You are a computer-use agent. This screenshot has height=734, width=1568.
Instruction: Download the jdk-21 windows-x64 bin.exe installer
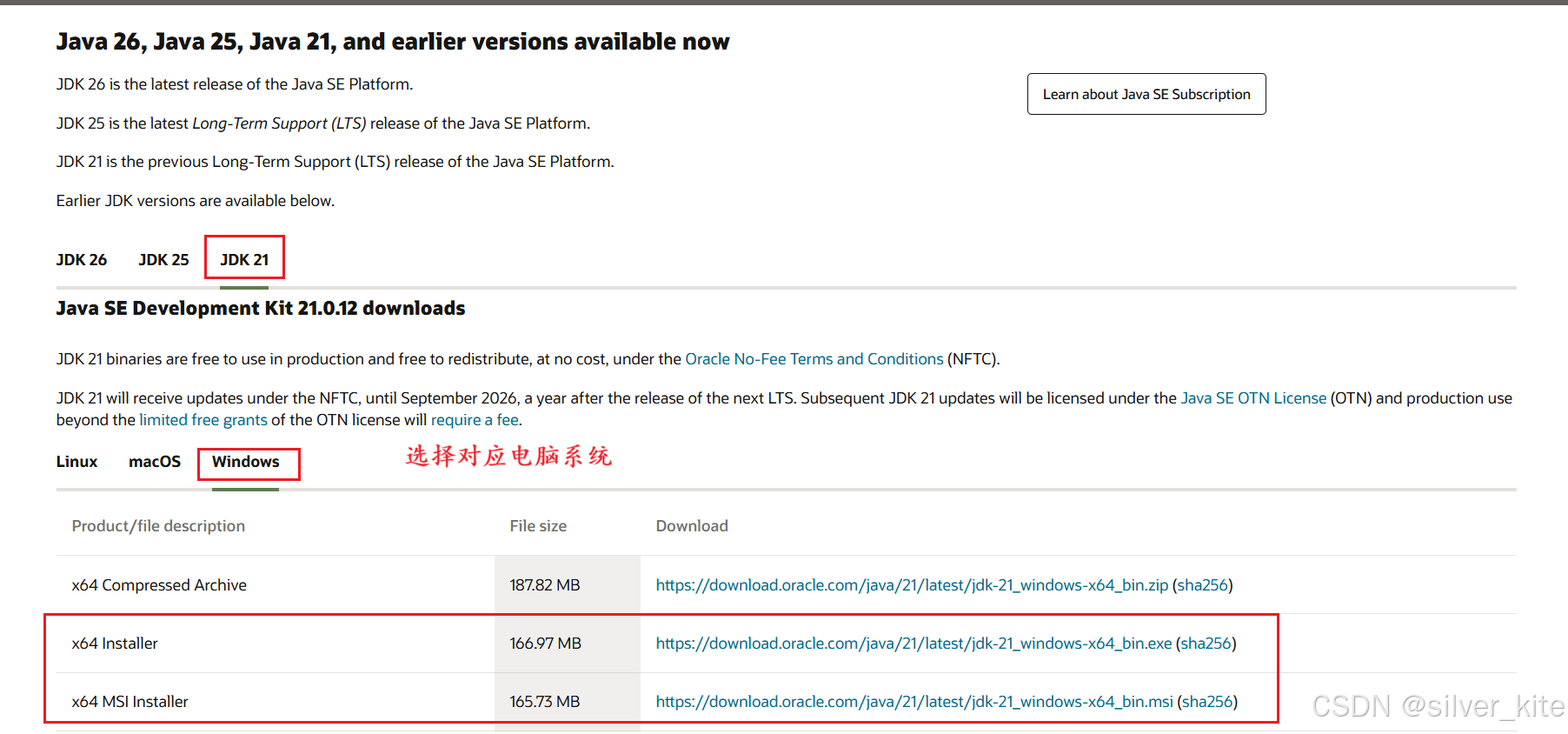coord(914,644)
